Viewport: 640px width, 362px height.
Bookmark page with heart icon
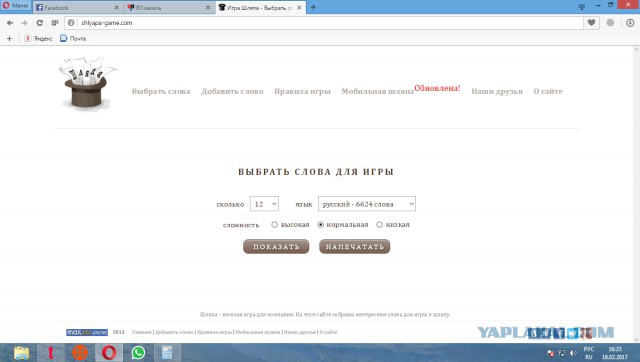(x=591, y=23)
